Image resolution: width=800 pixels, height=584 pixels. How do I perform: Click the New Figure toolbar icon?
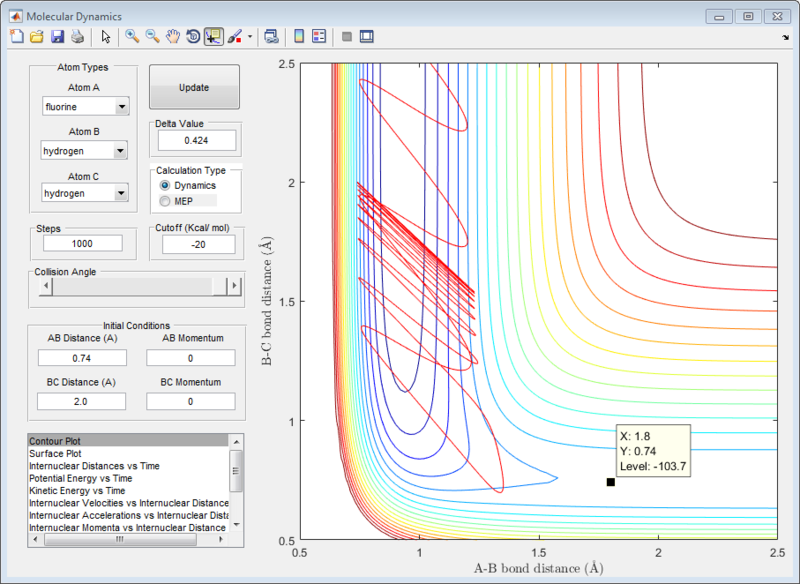tap(16, 37)
